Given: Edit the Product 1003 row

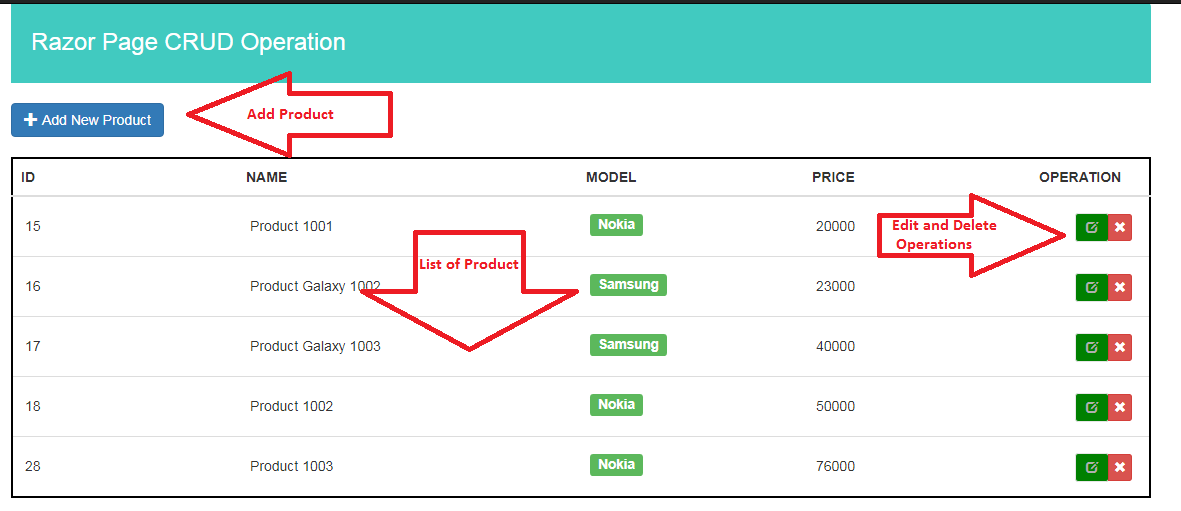Looking at the screenshot, I should pos(1091,467).
